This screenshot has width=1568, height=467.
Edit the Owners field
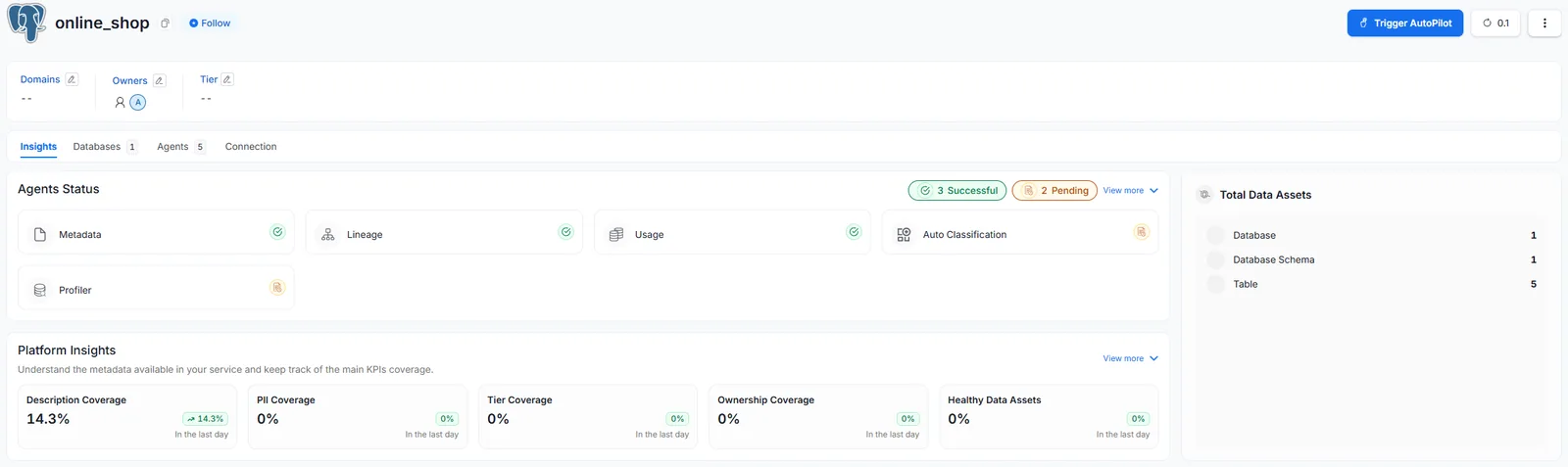pyautogui.click(x=160, y=80)
